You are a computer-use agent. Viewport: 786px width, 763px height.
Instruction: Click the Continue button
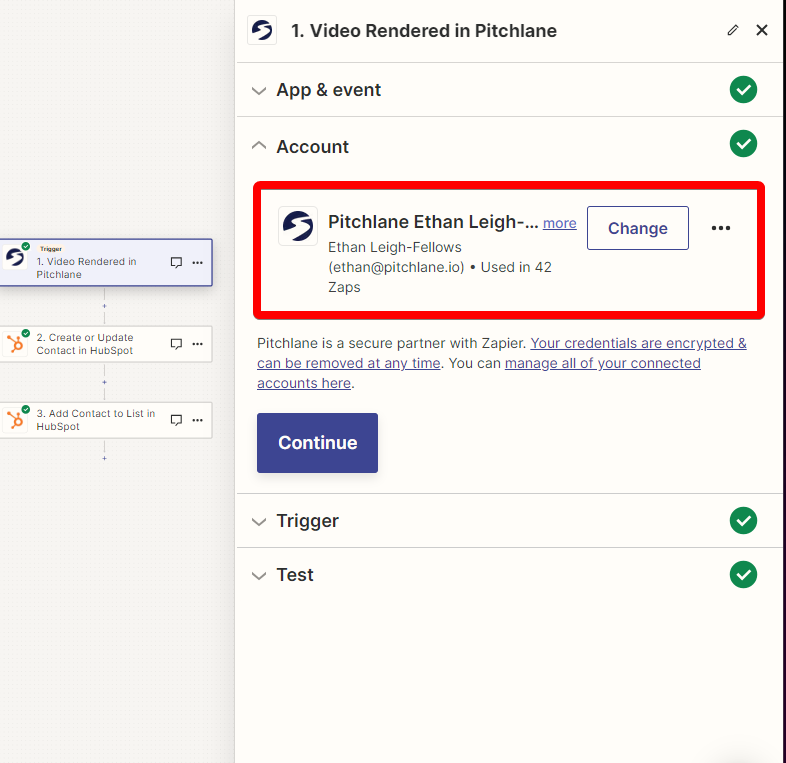tap(317, 443)
